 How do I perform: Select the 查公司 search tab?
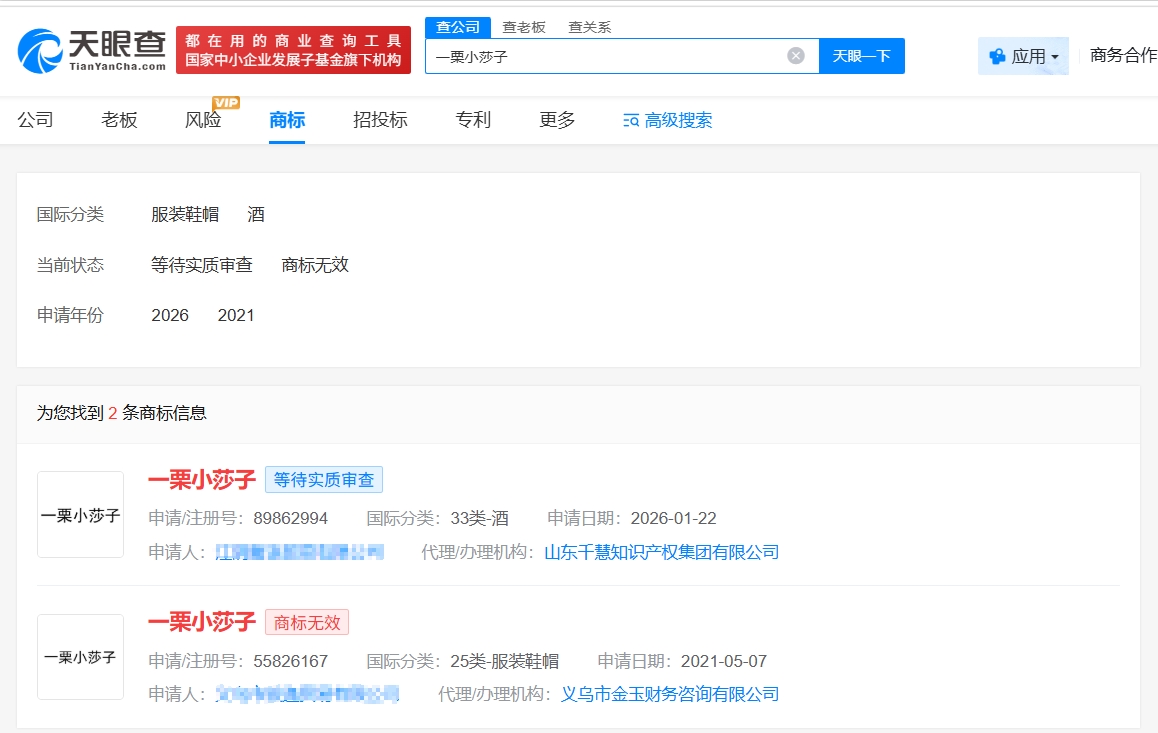tap(458, 27)
